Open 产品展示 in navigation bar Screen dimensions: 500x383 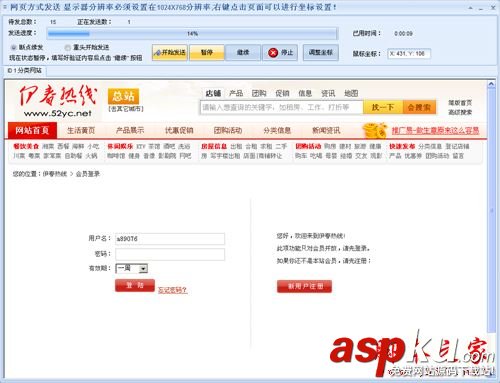(130, 130)
